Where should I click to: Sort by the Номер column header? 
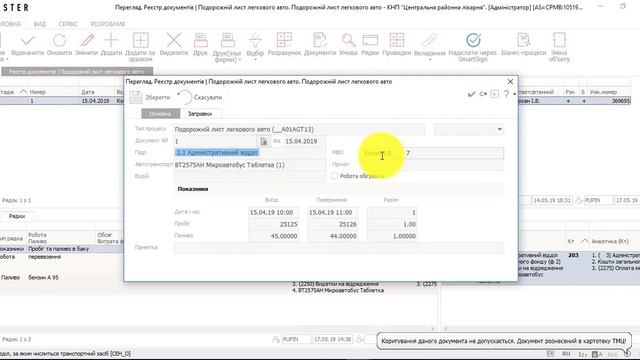pyautogui.click(x=38, y=92)
